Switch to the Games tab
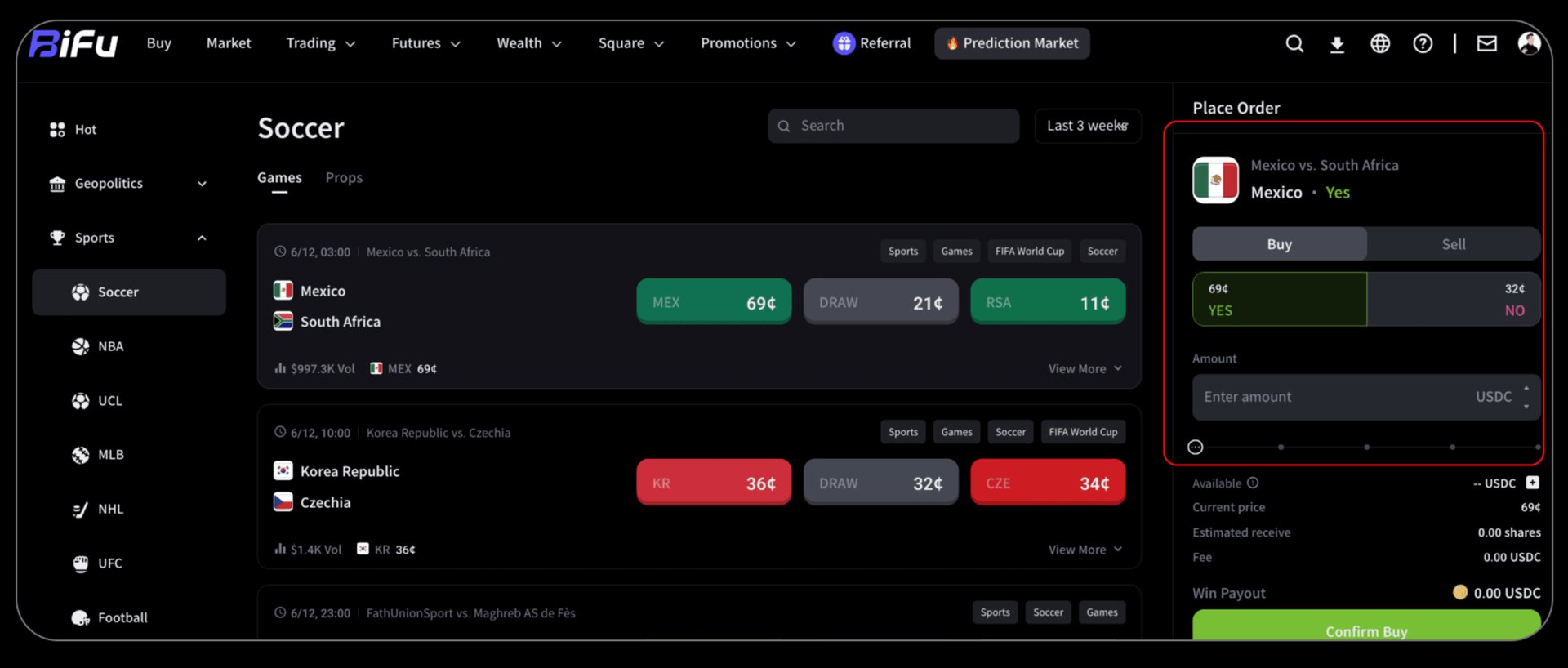 coord(279,178)
